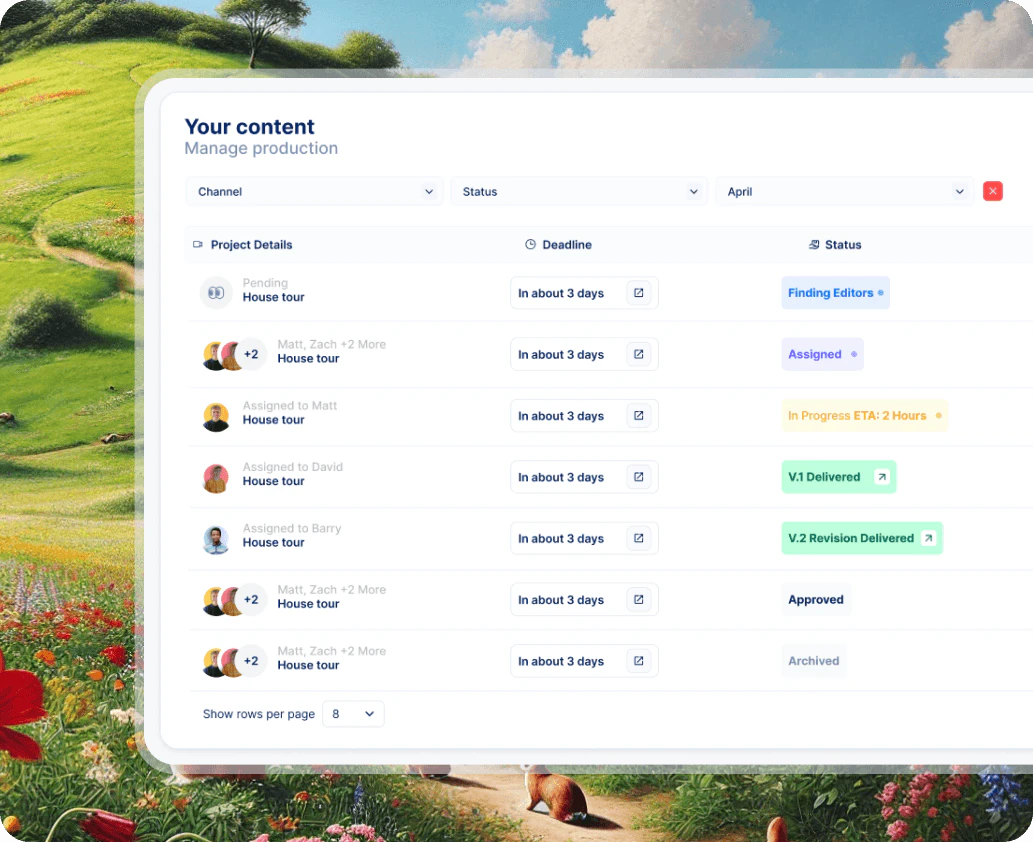The width and height of the screenshot is (1033, 842).
Task: Click the +2 avatar badge in Assigned row
Action: (x=251, y=355)
